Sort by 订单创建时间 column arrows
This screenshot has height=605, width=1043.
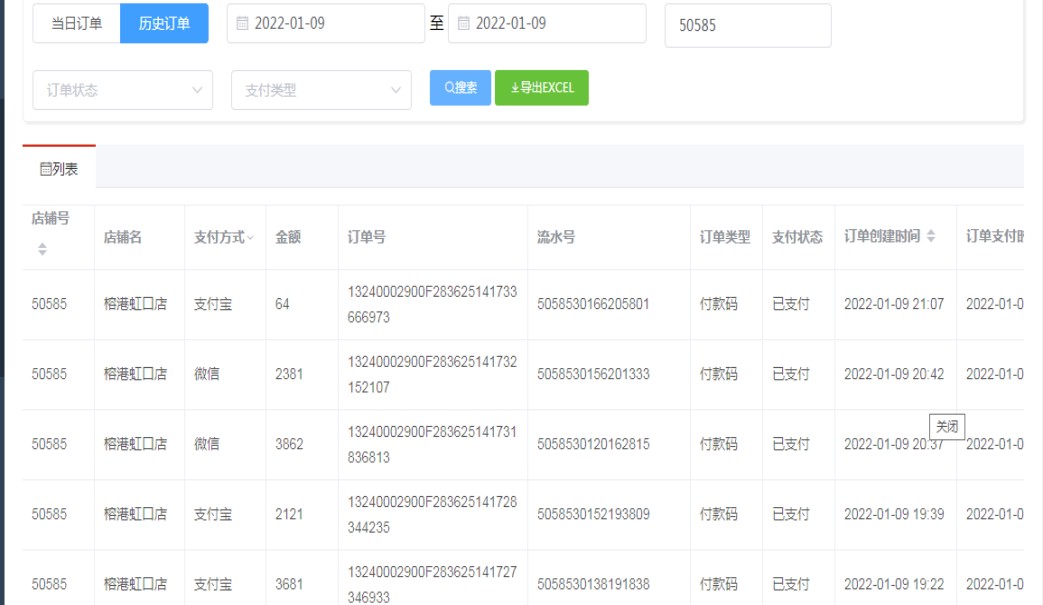[x=931, y=237]
